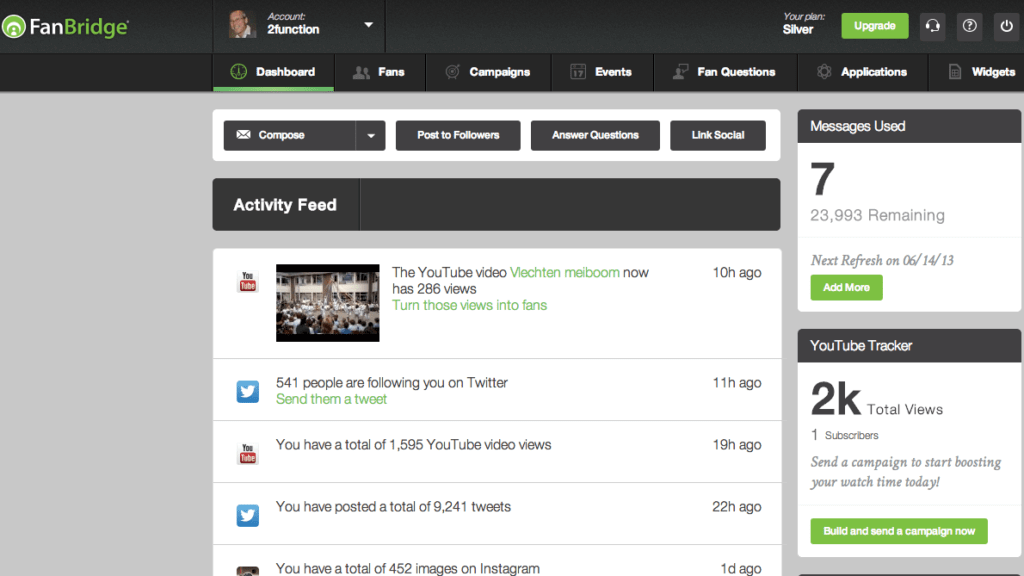Open the Widgets tab
Screen dimensions: 1024x576
pos(976,72)
